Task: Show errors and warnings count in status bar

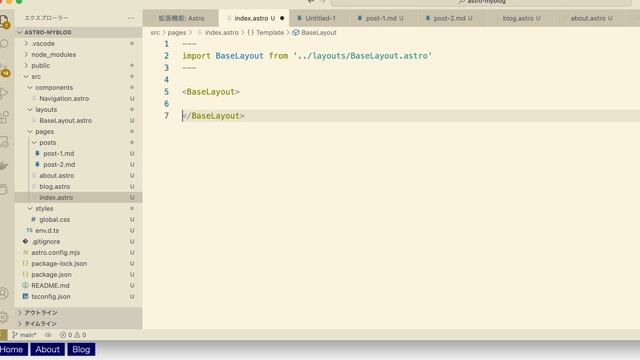Action: coord(73,335)
